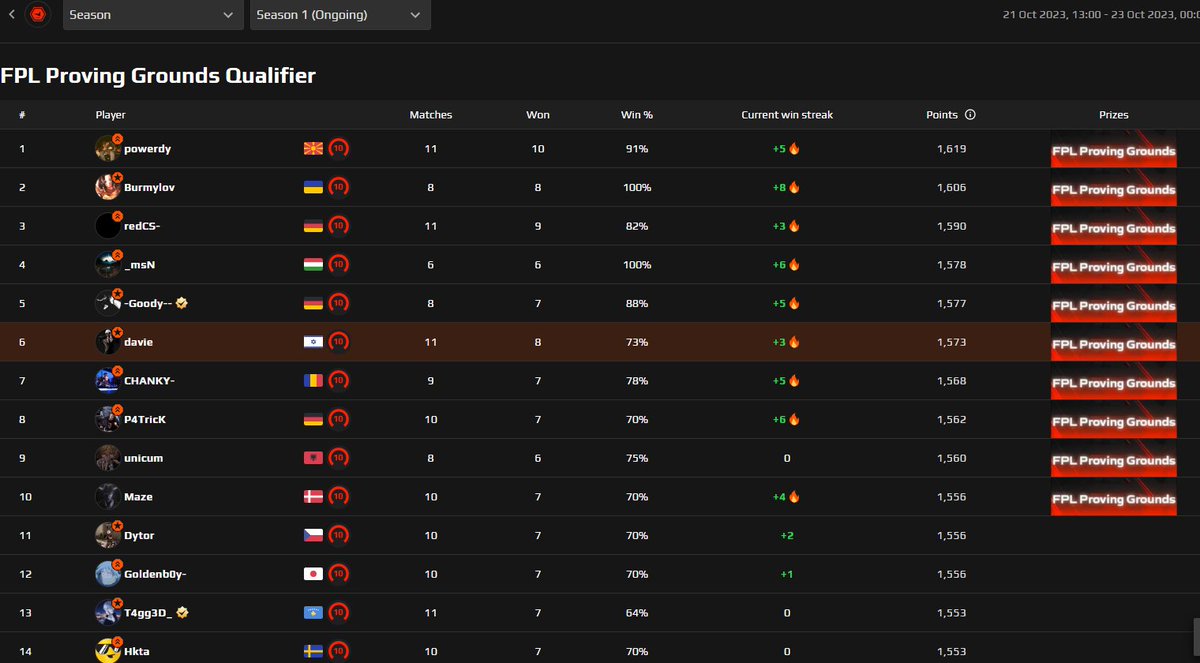Click the verified badge next to -Goody--
Image resolution: width=1200 pixels, height=663 pixels.
point(182,303)
